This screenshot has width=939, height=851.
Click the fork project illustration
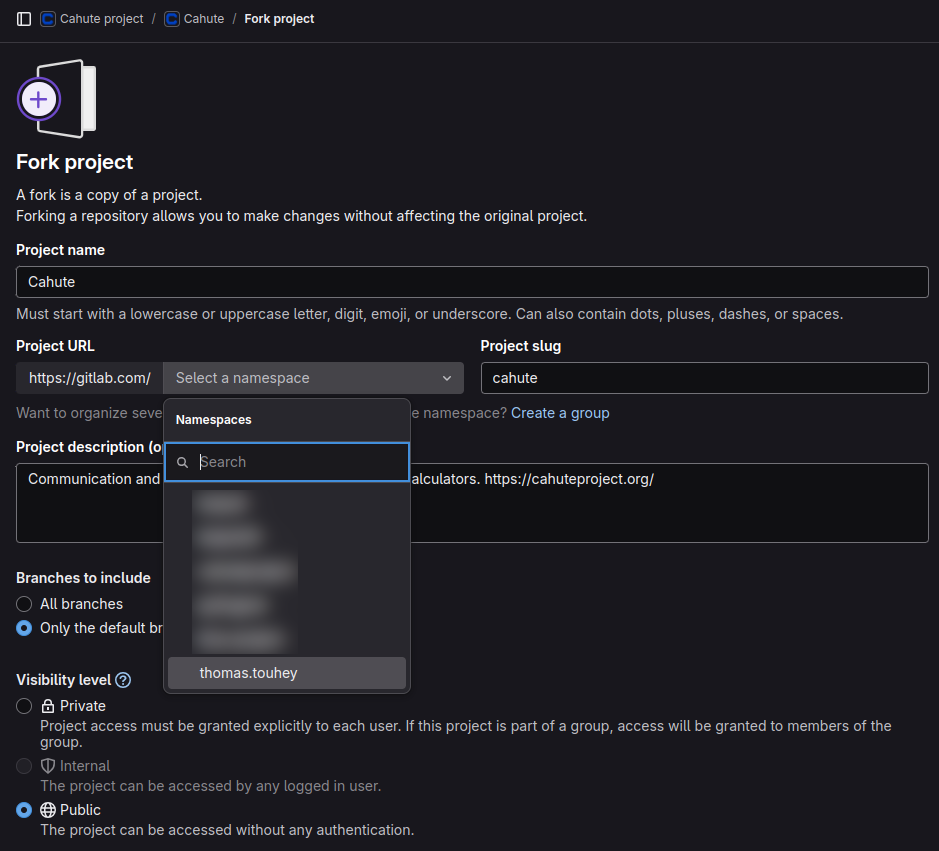tap(56, 99)
